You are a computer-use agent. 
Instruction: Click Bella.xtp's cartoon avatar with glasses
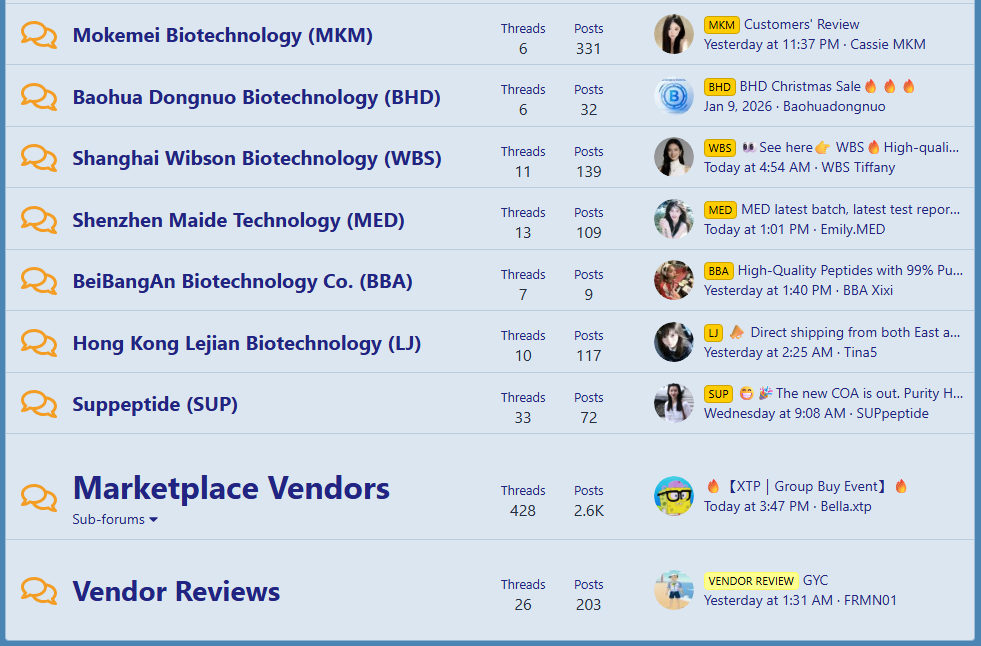[673, 497]
